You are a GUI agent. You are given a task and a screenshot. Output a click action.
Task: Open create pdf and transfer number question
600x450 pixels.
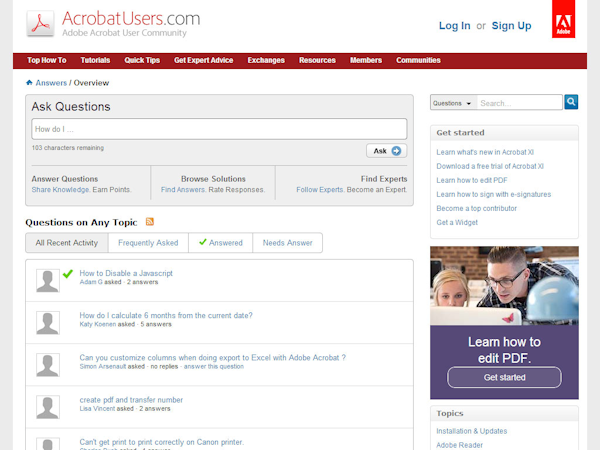131,400
